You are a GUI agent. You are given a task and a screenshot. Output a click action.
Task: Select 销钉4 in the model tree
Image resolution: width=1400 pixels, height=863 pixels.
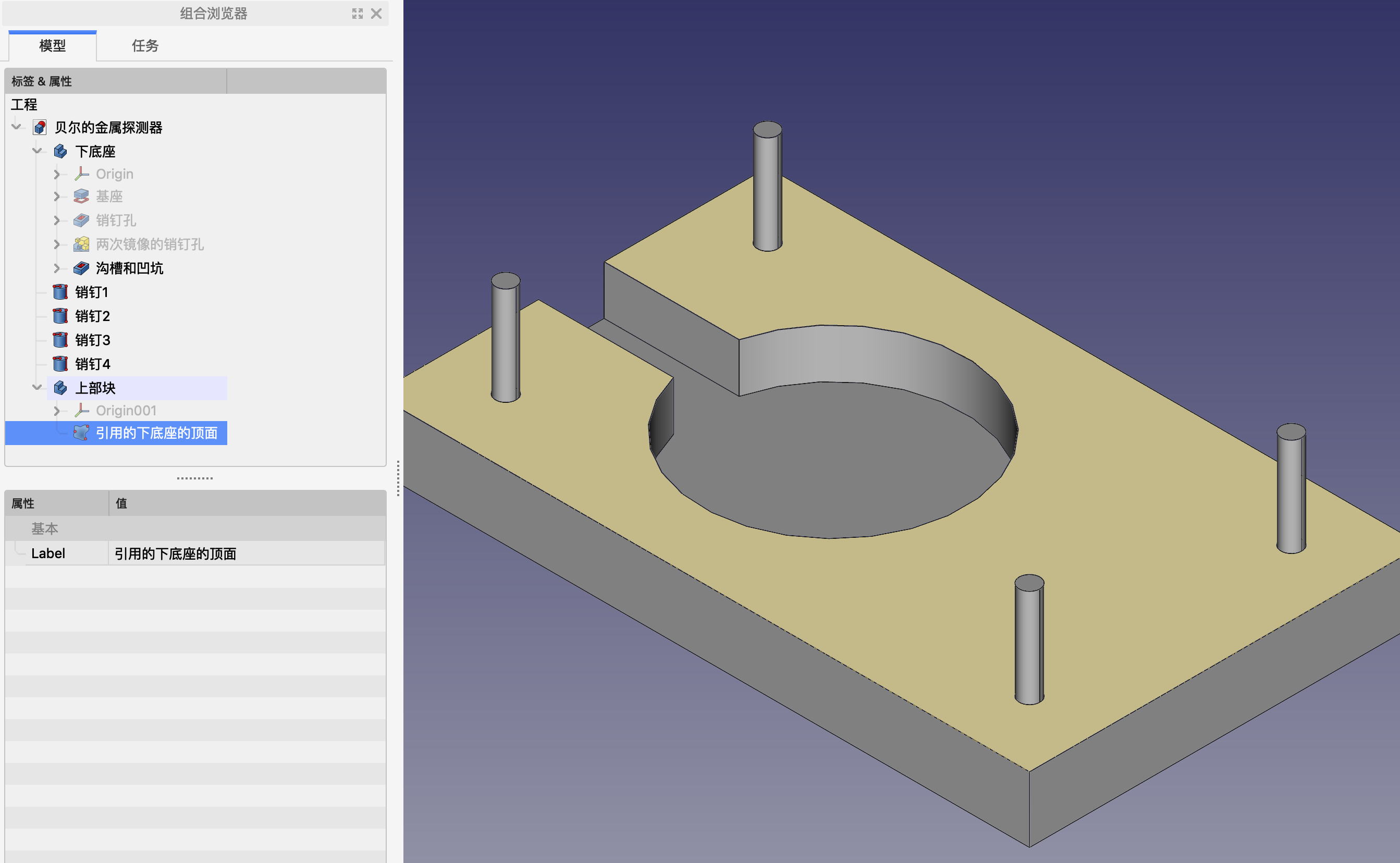coord(92,364)
